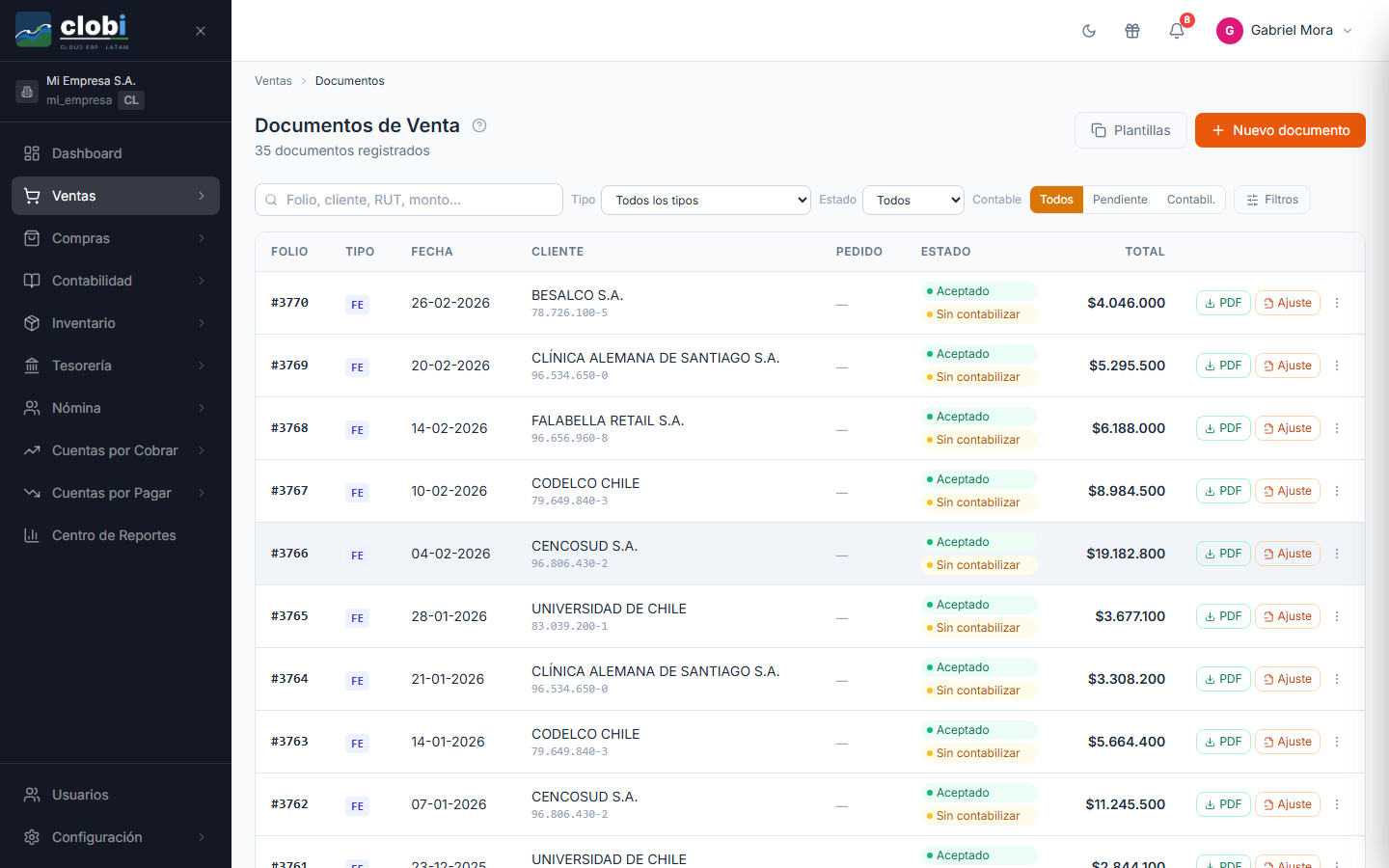Open the help icon beside Documentos de Venta

click(479, 125)
